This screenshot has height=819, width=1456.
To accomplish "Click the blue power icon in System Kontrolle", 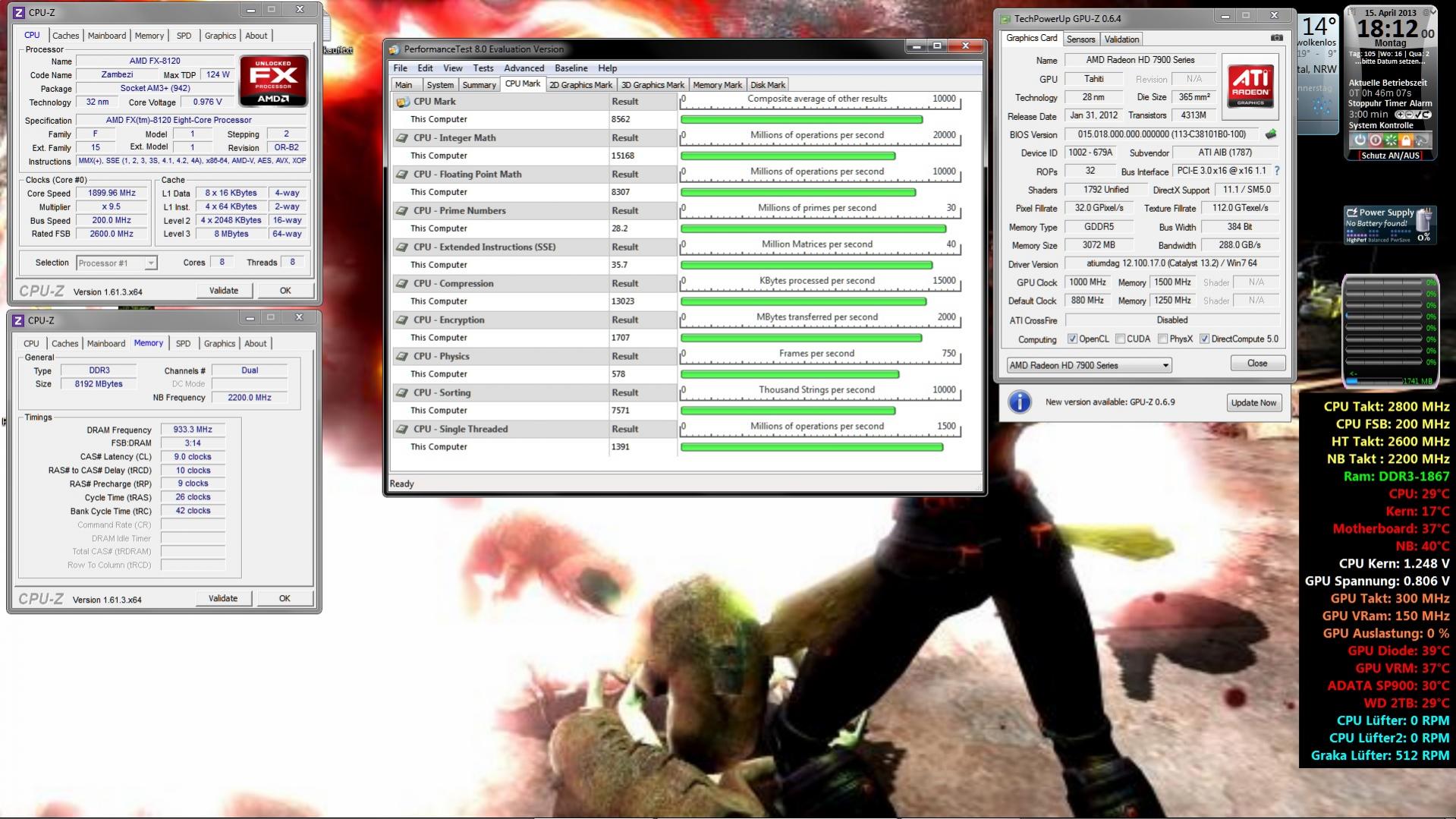I will point(1360,140).
